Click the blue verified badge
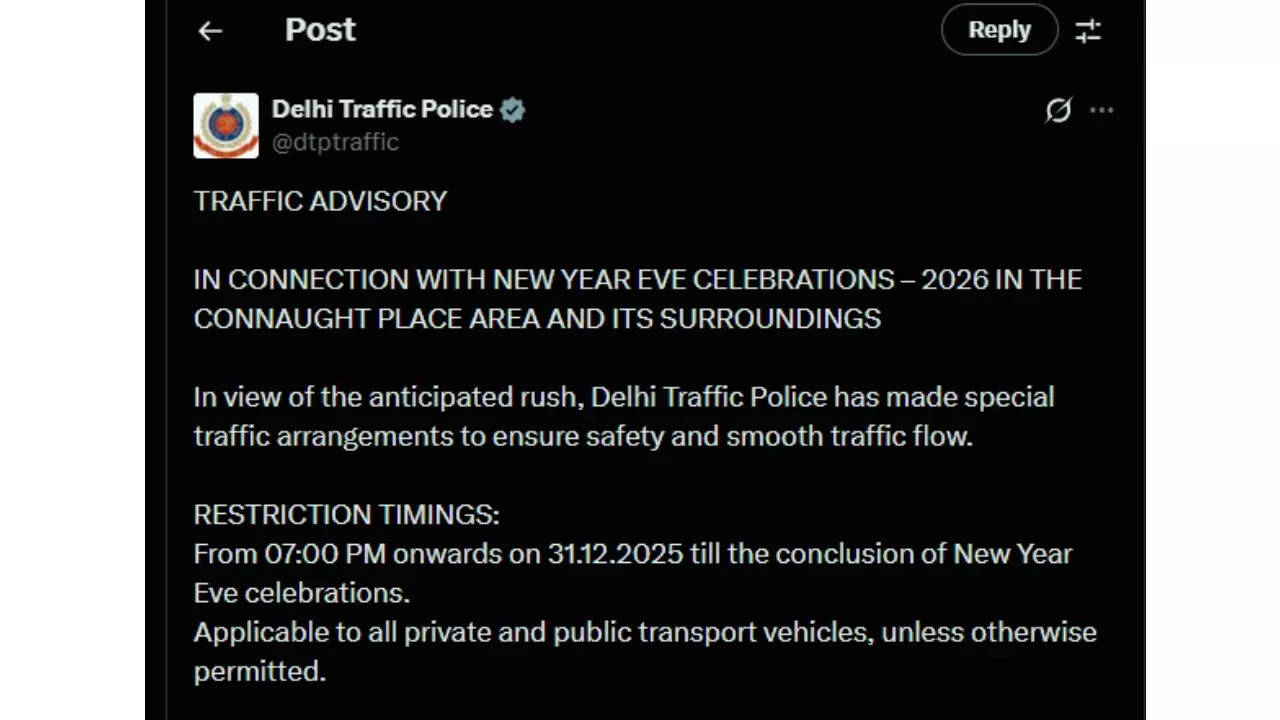The height and width of the screenshot is (720, 1280). tap(513, 110)
